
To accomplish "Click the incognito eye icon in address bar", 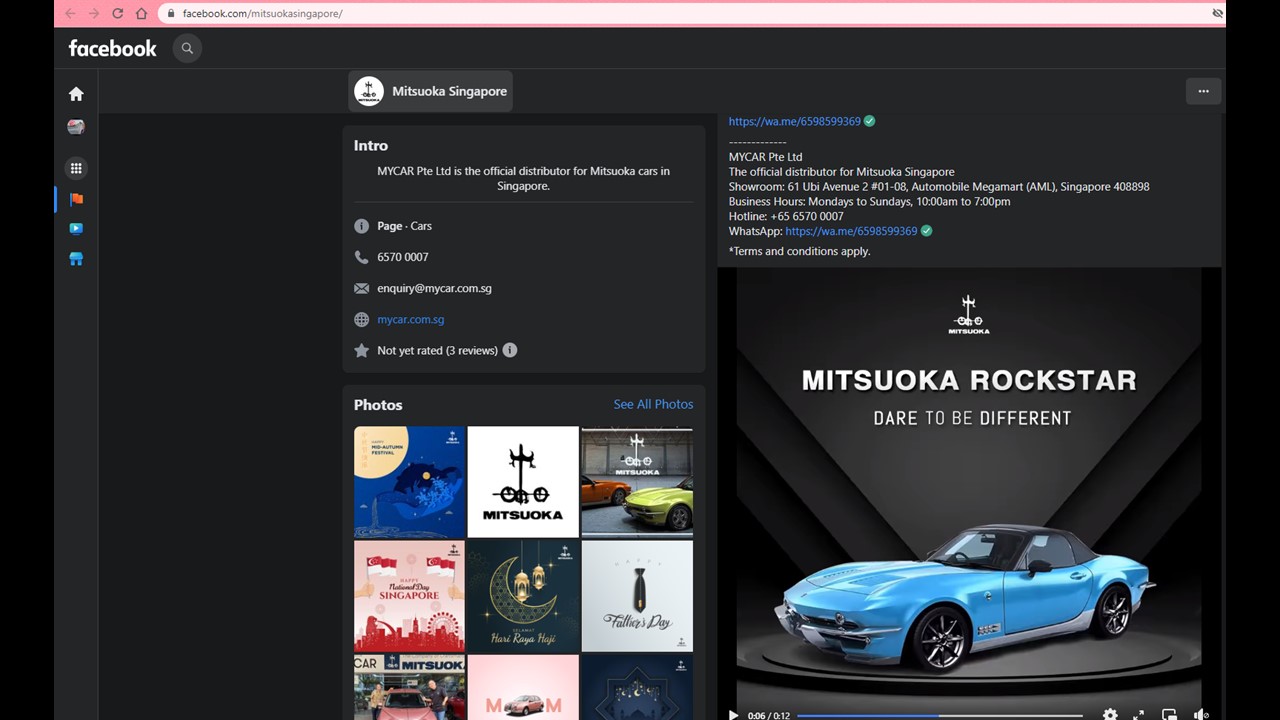I will 1217,14.
